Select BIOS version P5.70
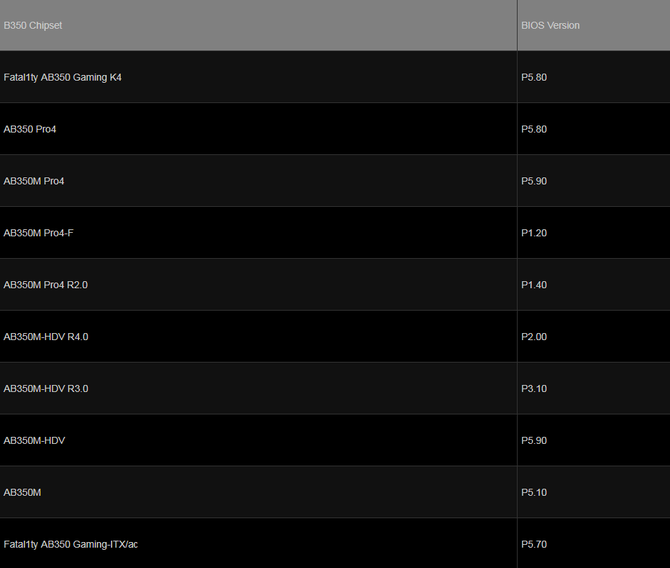This screenshot has width=670, height=568. [534, 544]
